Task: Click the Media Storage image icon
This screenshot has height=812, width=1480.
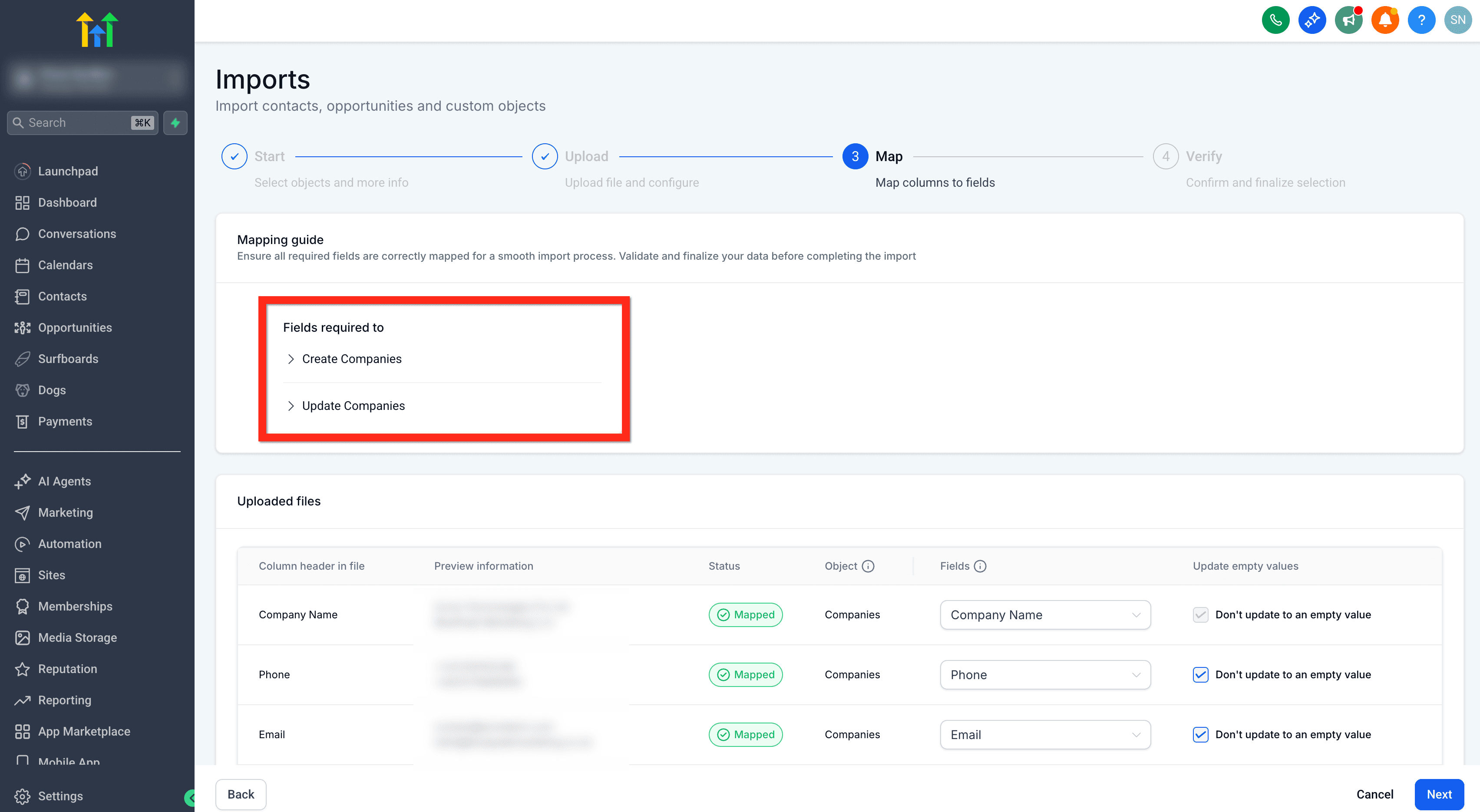Action: [x=23, y=638]
